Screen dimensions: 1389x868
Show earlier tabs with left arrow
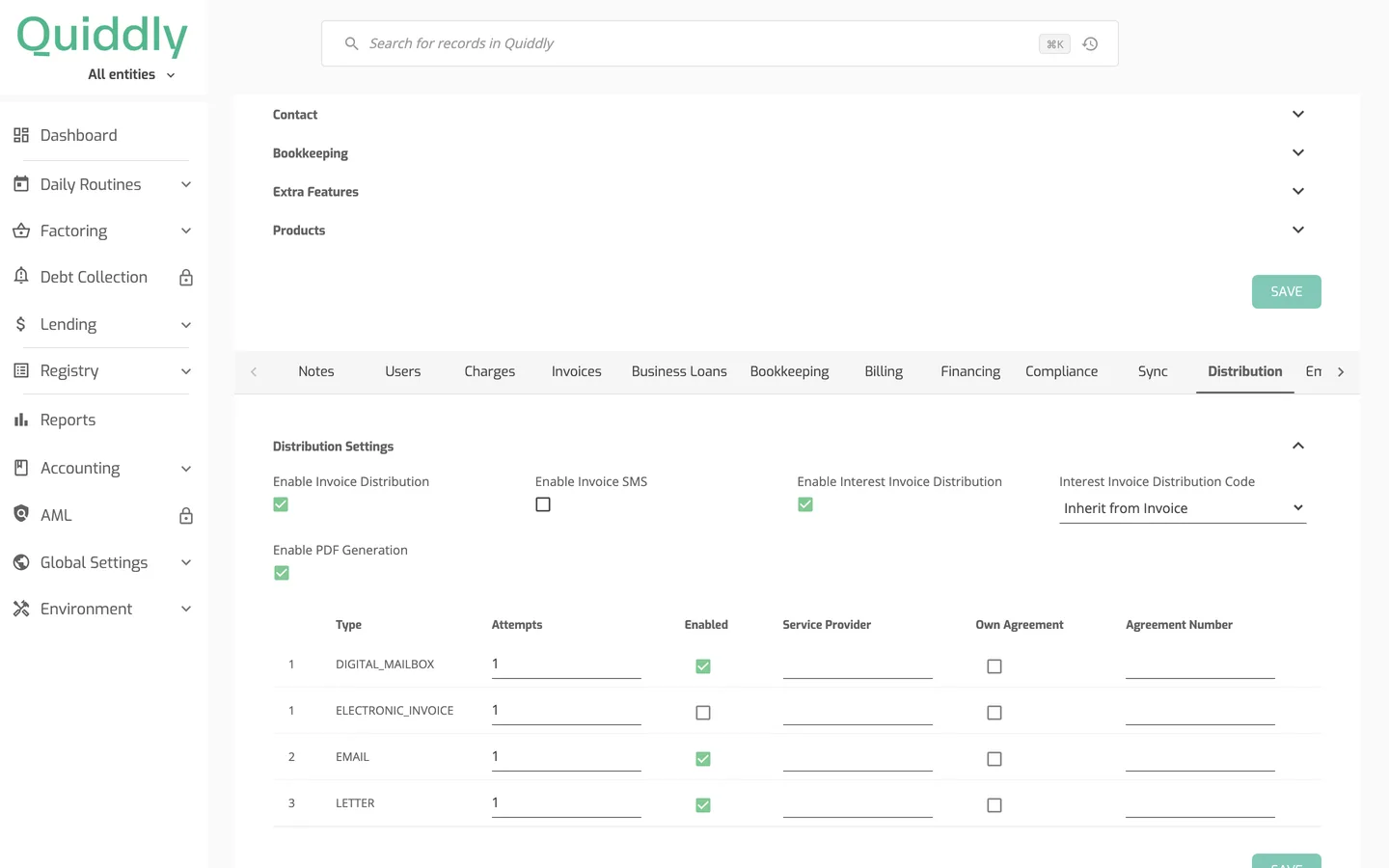click(x=254, y=371)
